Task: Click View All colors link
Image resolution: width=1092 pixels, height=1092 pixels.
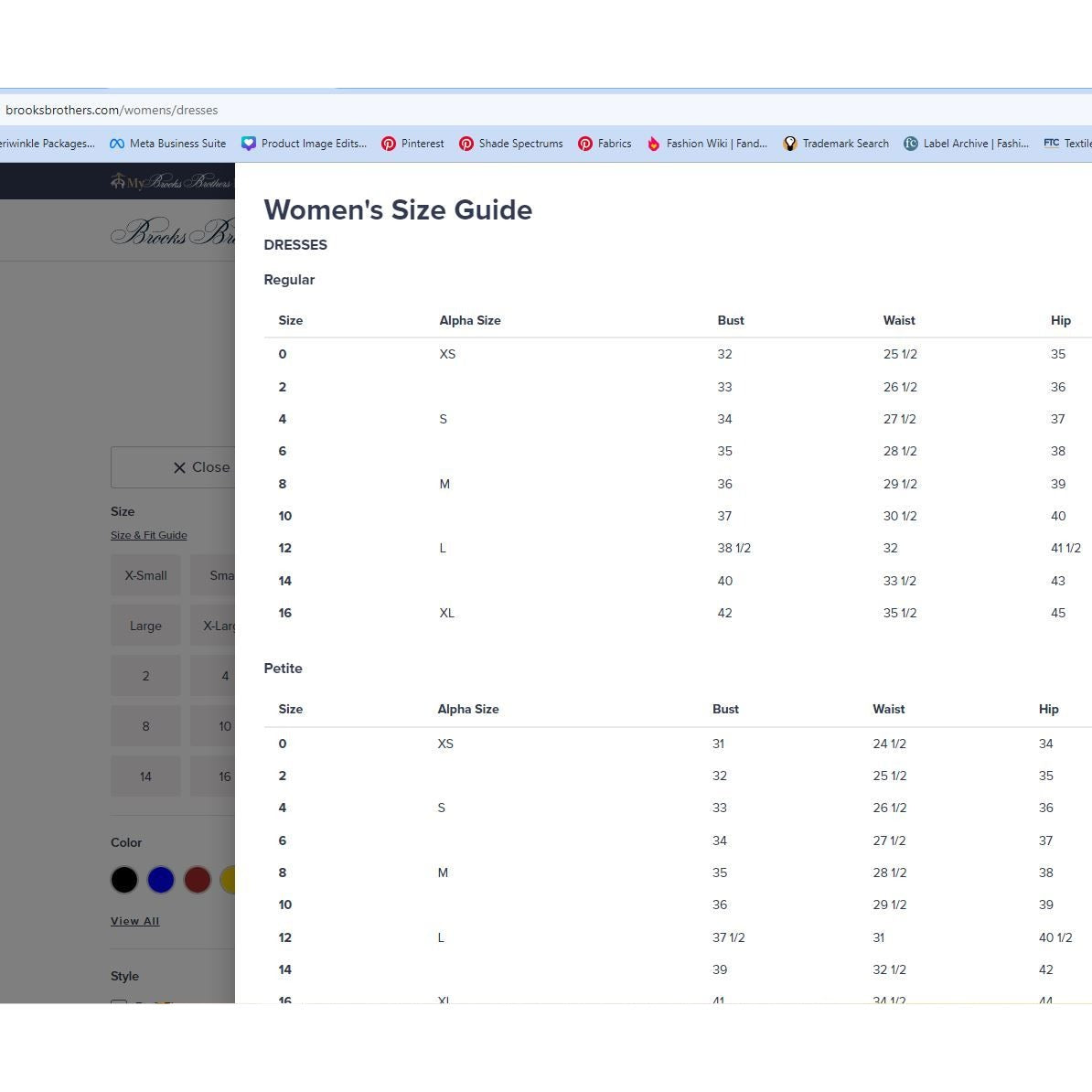Action: coord(135,921)
